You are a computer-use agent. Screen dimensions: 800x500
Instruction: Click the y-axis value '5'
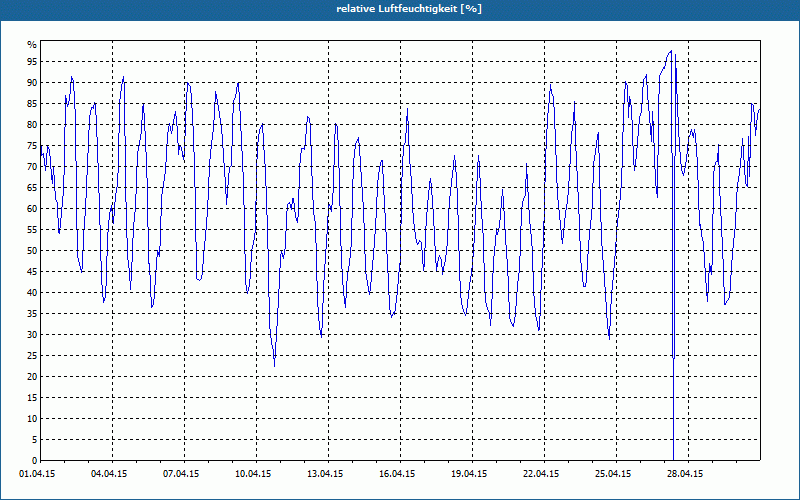point(35,440)
